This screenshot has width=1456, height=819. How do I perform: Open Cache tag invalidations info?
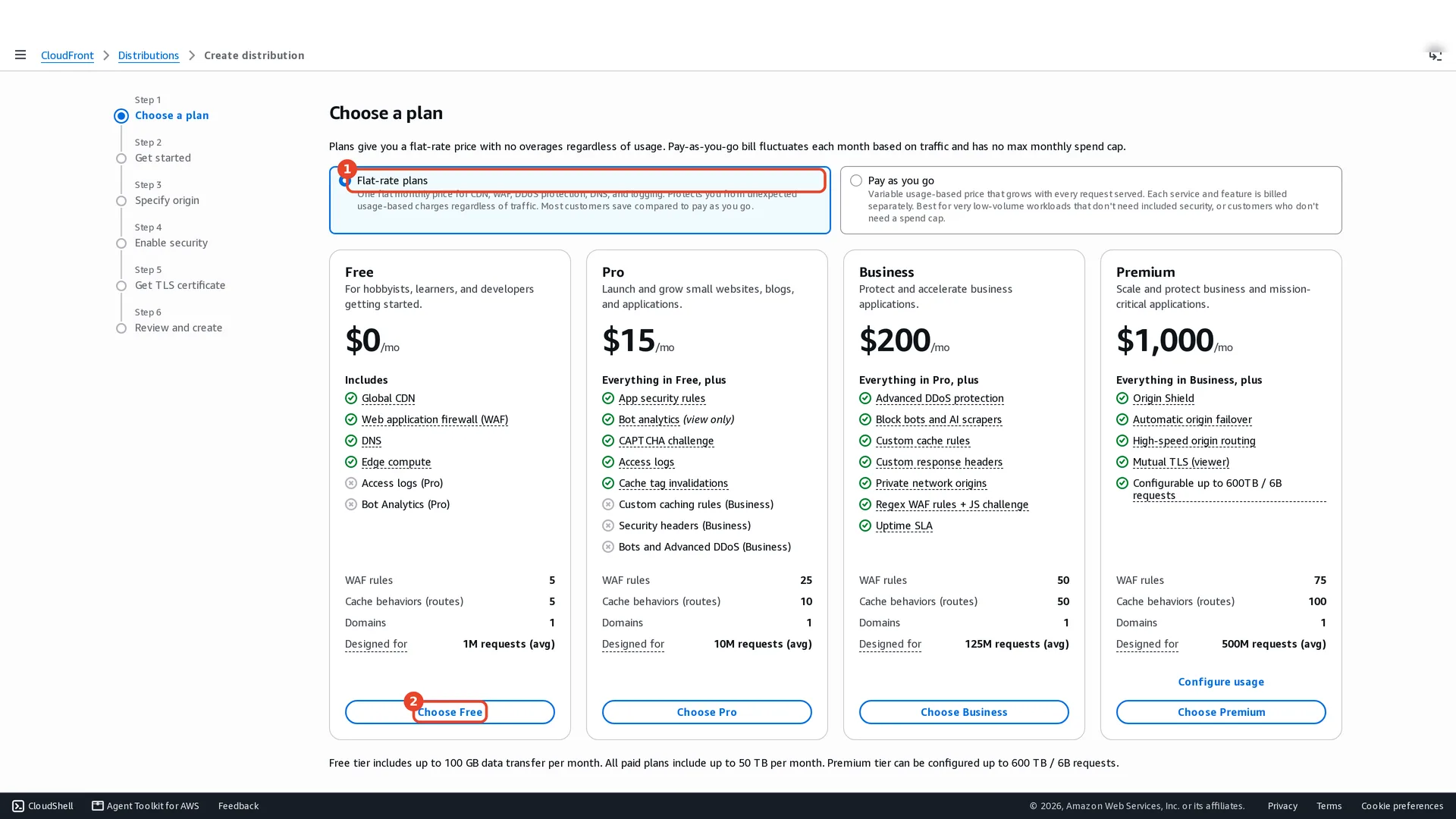(x=673, y=483)
